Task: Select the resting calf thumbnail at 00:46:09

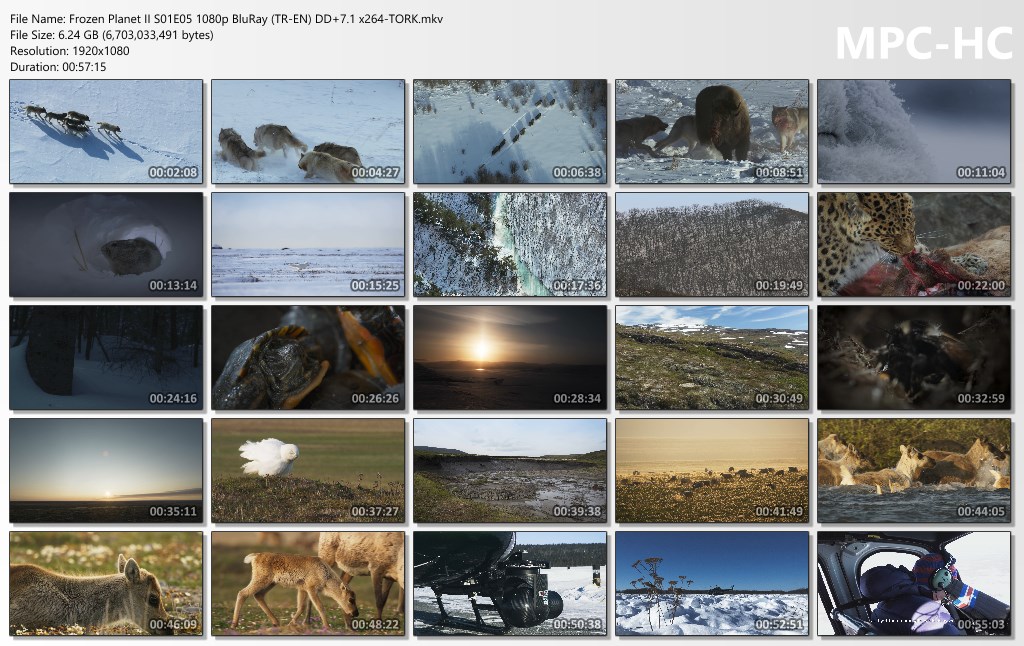Action: point(106,583)
